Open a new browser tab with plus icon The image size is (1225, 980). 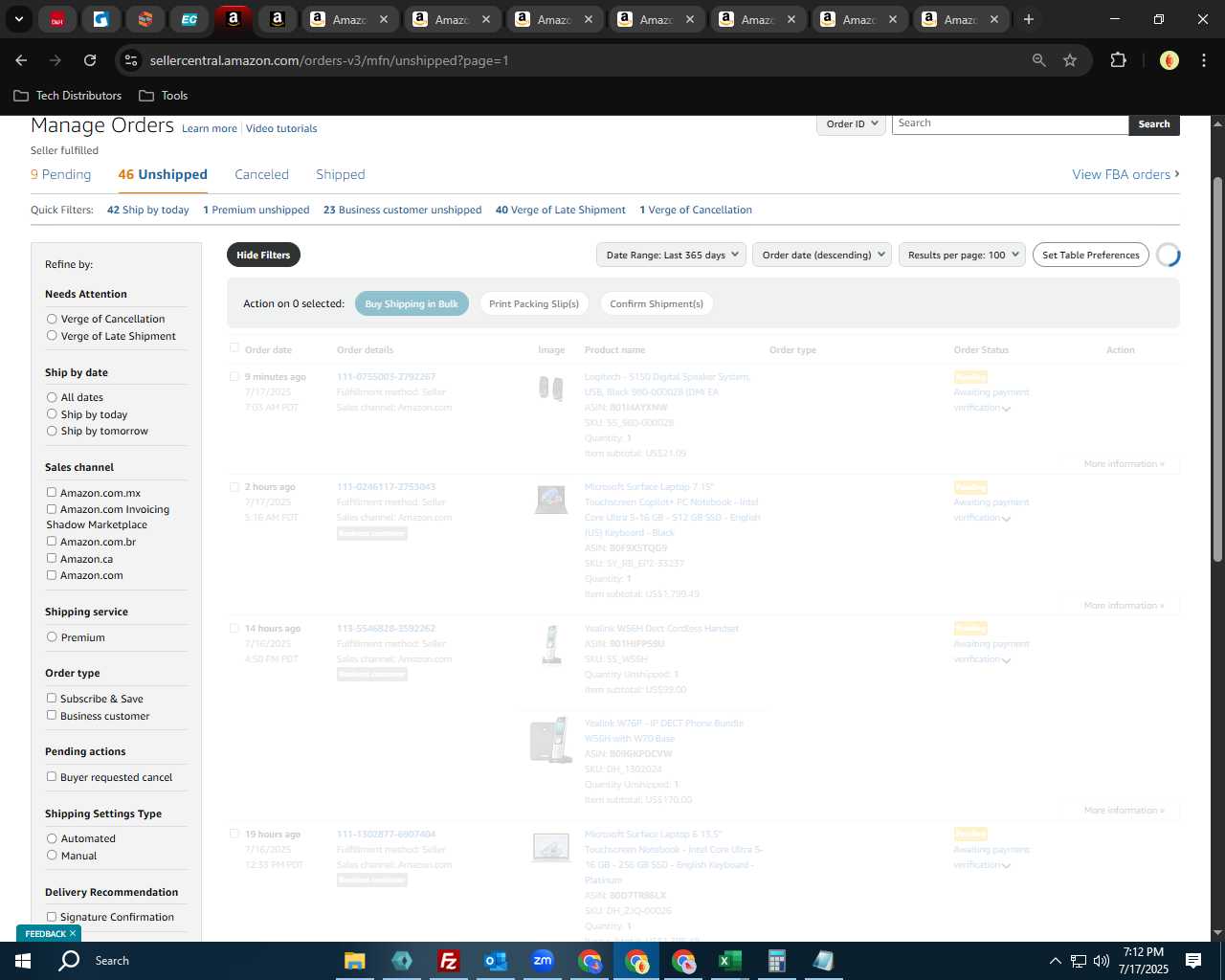click(1028, 19)
